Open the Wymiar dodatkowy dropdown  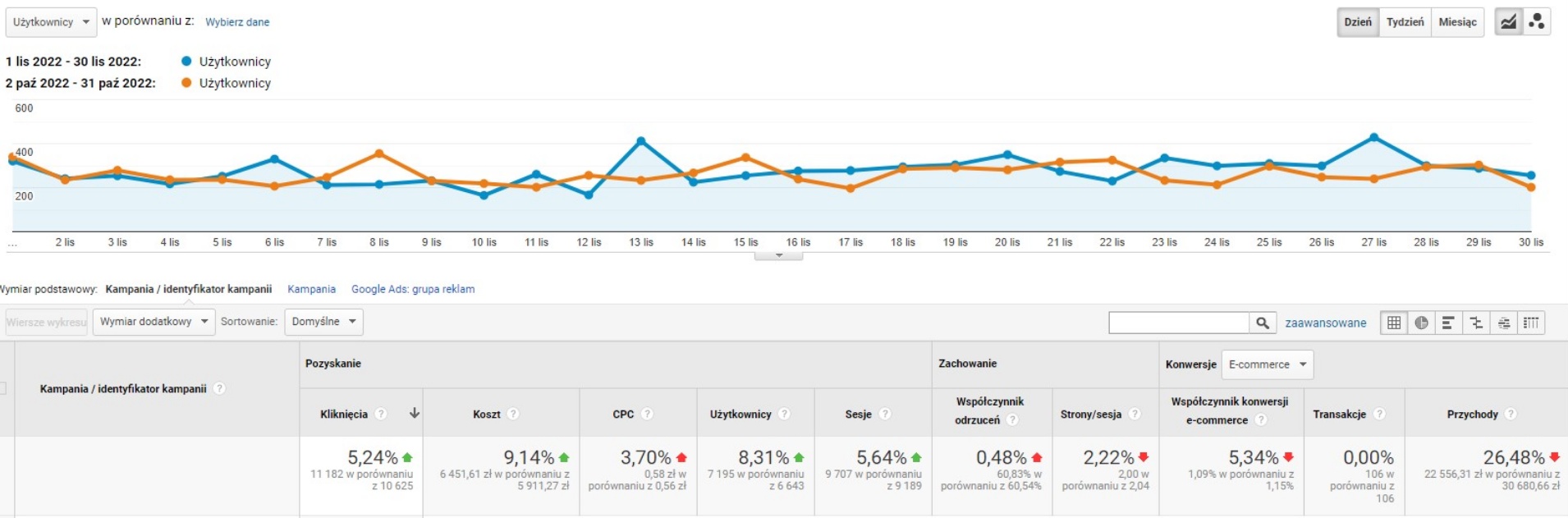[x=154, y=322]
